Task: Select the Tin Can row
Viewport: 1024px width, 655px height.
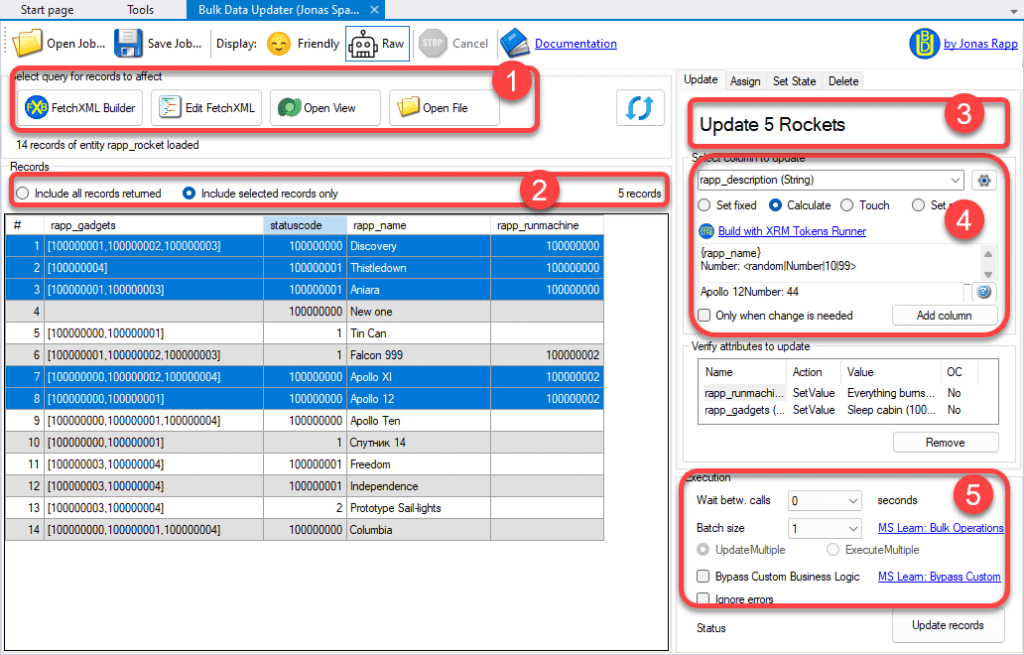Action: [304, 334]
